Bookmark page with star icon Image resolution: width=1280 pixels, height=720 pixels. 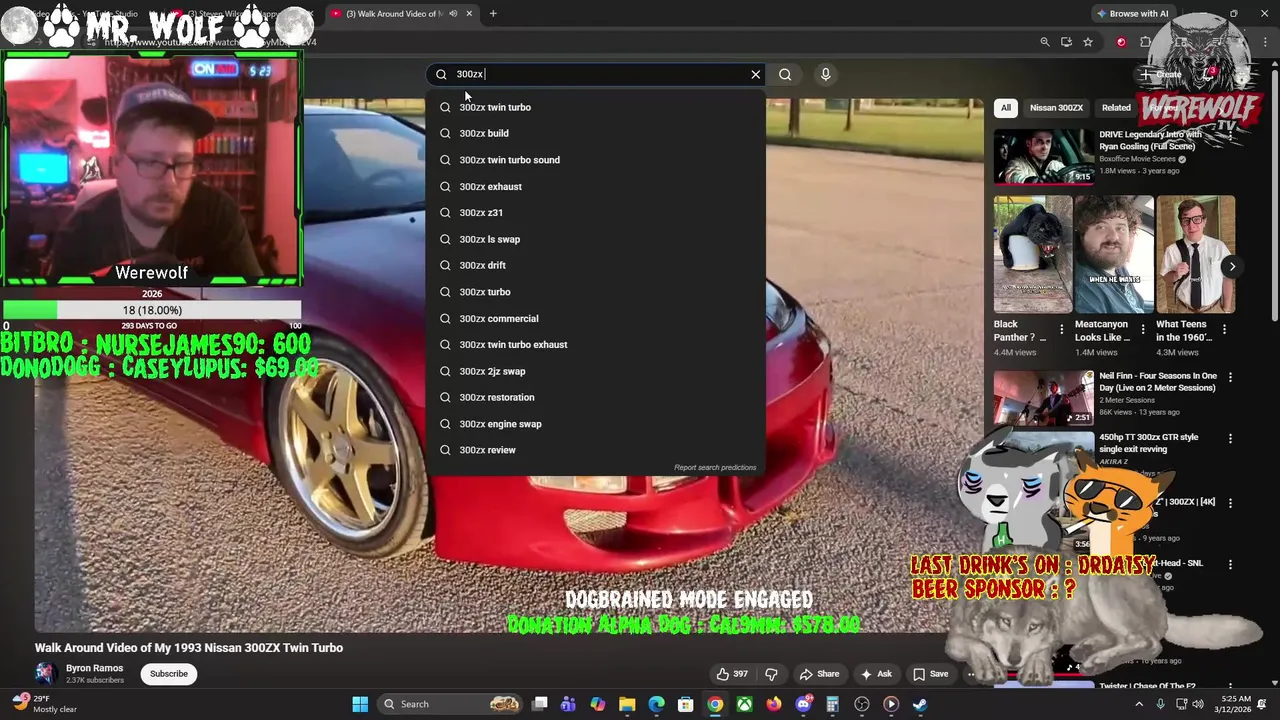pos(1088,42)
